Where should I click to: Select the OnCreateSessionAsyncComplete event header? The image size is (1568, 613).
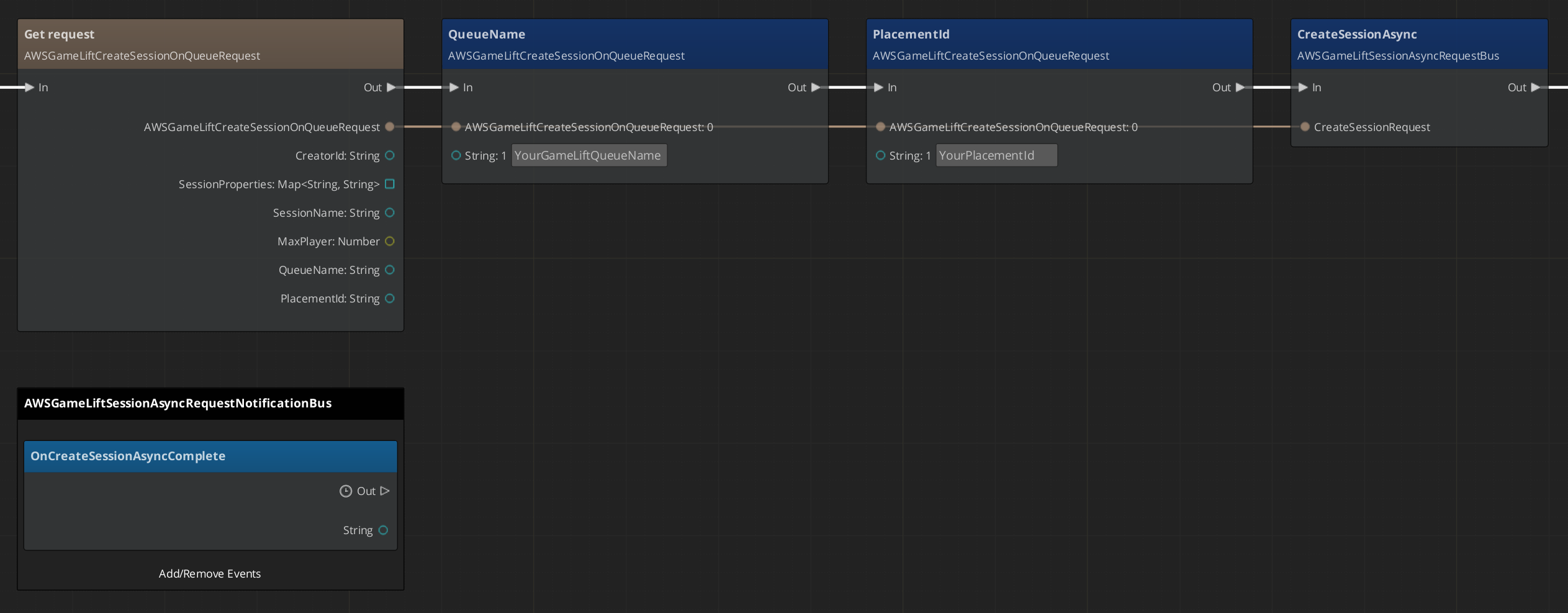pyautogui.click(x=127, y=456)
